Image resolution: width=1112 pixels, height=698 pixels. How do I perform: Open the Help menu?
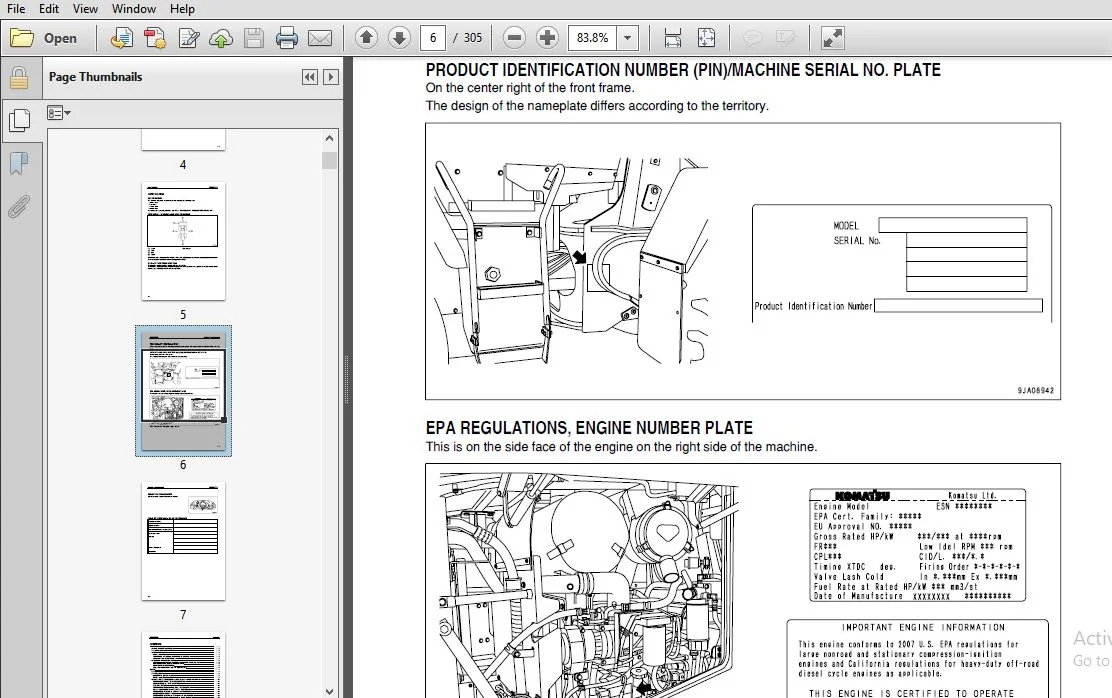point(182,9)
